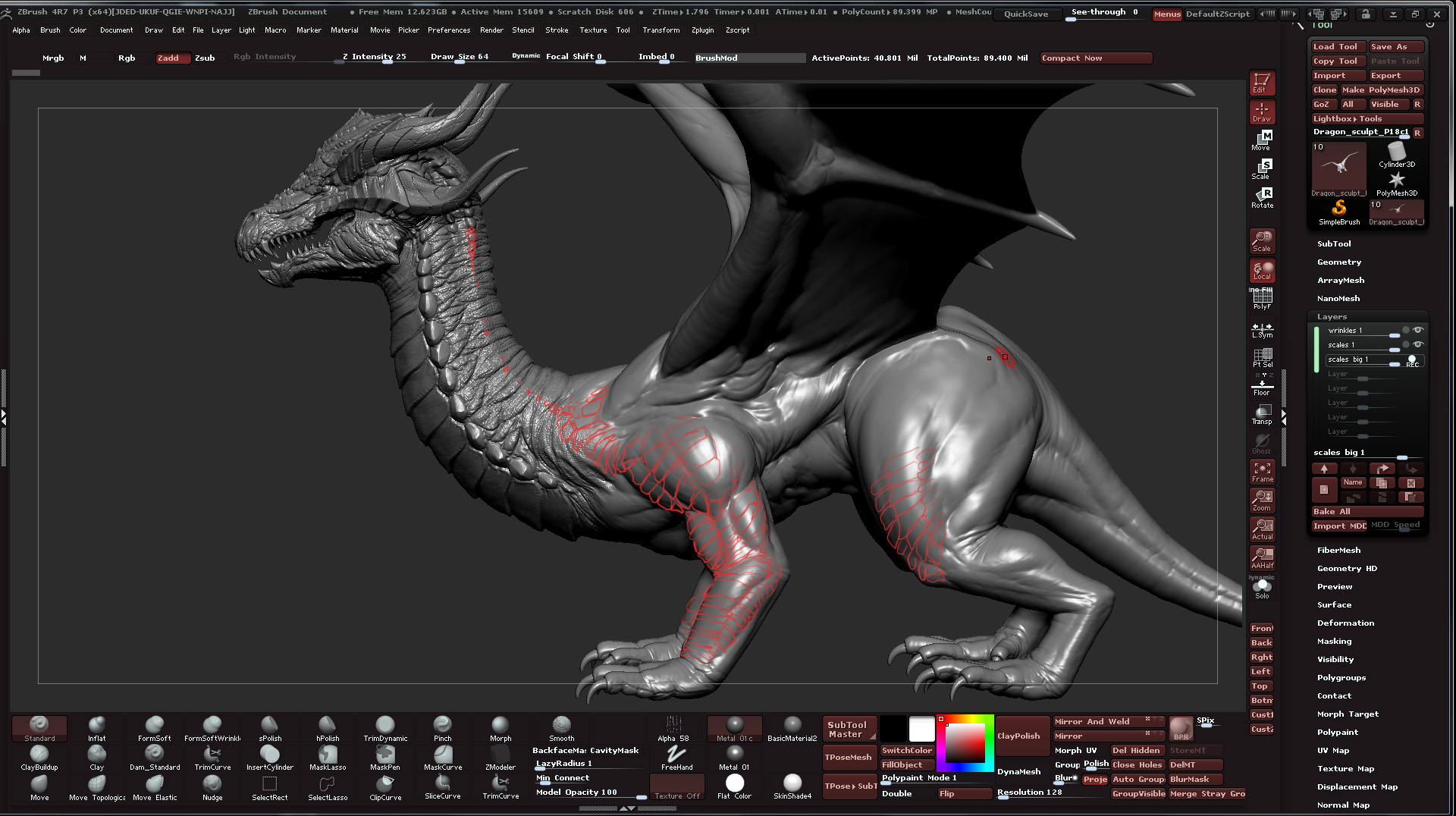Viewport: 1456px width, 816px height.
Task: Adjust the Draw Size slider
Action: click(x=460, y=57)
